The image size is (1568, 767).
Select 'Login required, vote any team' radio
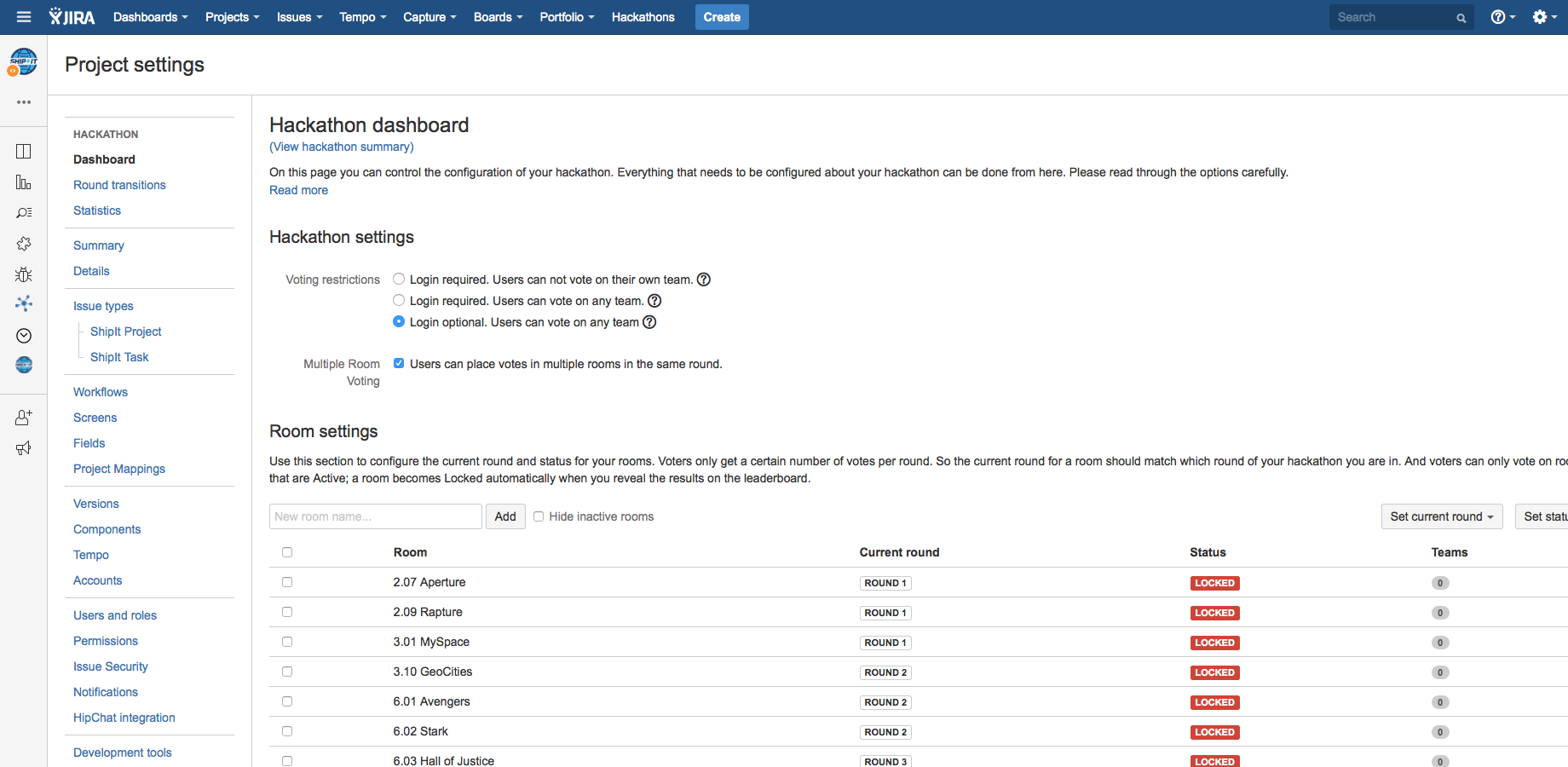(x=399, y=300)
